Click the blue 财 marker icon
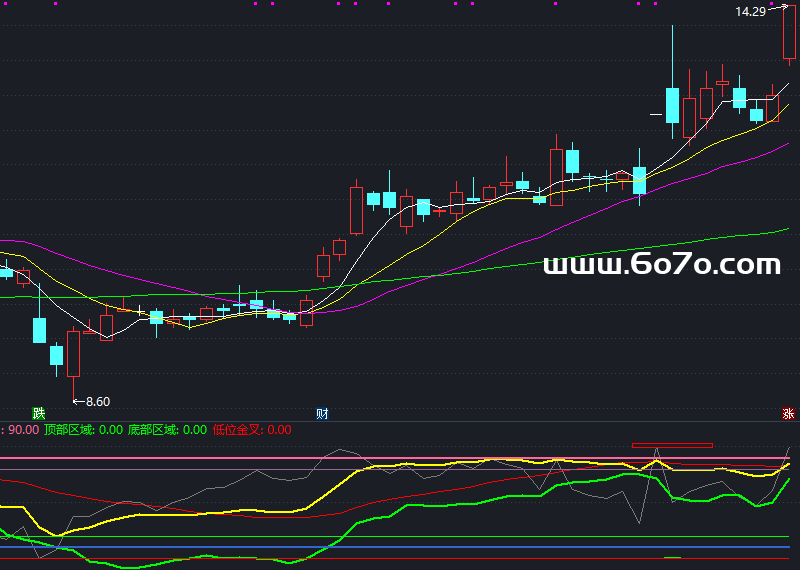The image size is (800, 570). point(322,413)
